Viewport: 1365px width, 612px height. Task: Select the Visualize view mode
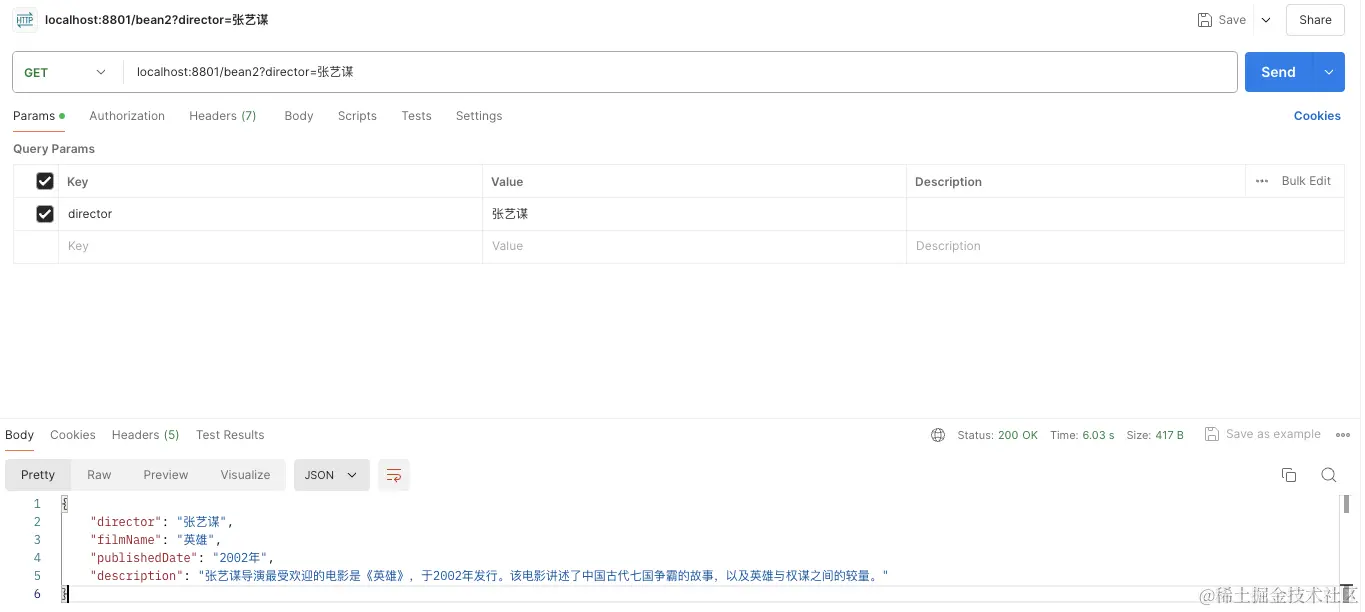click(245, 475)
